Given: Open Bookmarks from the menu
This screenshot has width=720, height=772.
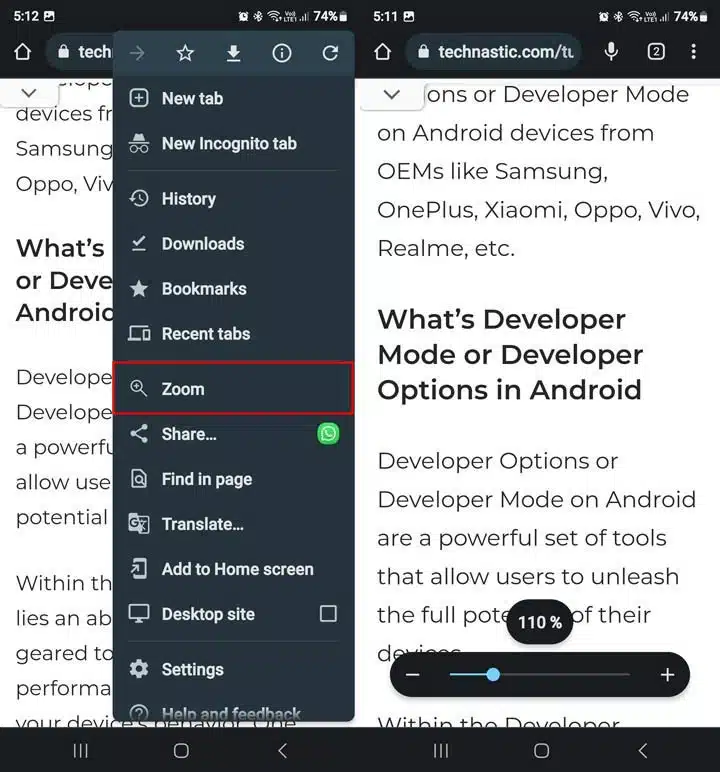Looking at the screenshot, I should [x=233, y=289].
